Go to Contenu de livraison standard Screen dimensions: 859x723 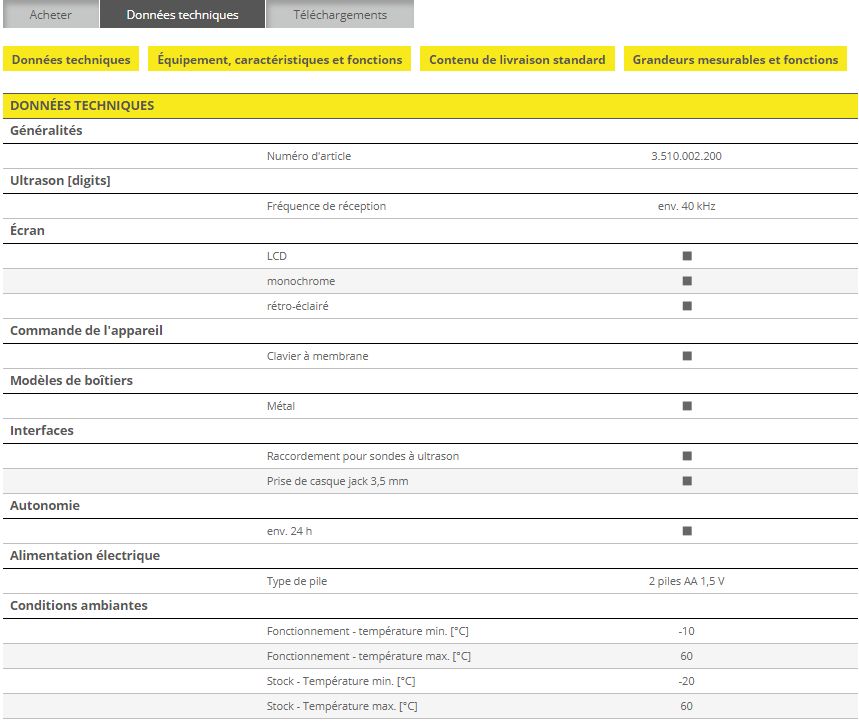click(x=517, y=60)
